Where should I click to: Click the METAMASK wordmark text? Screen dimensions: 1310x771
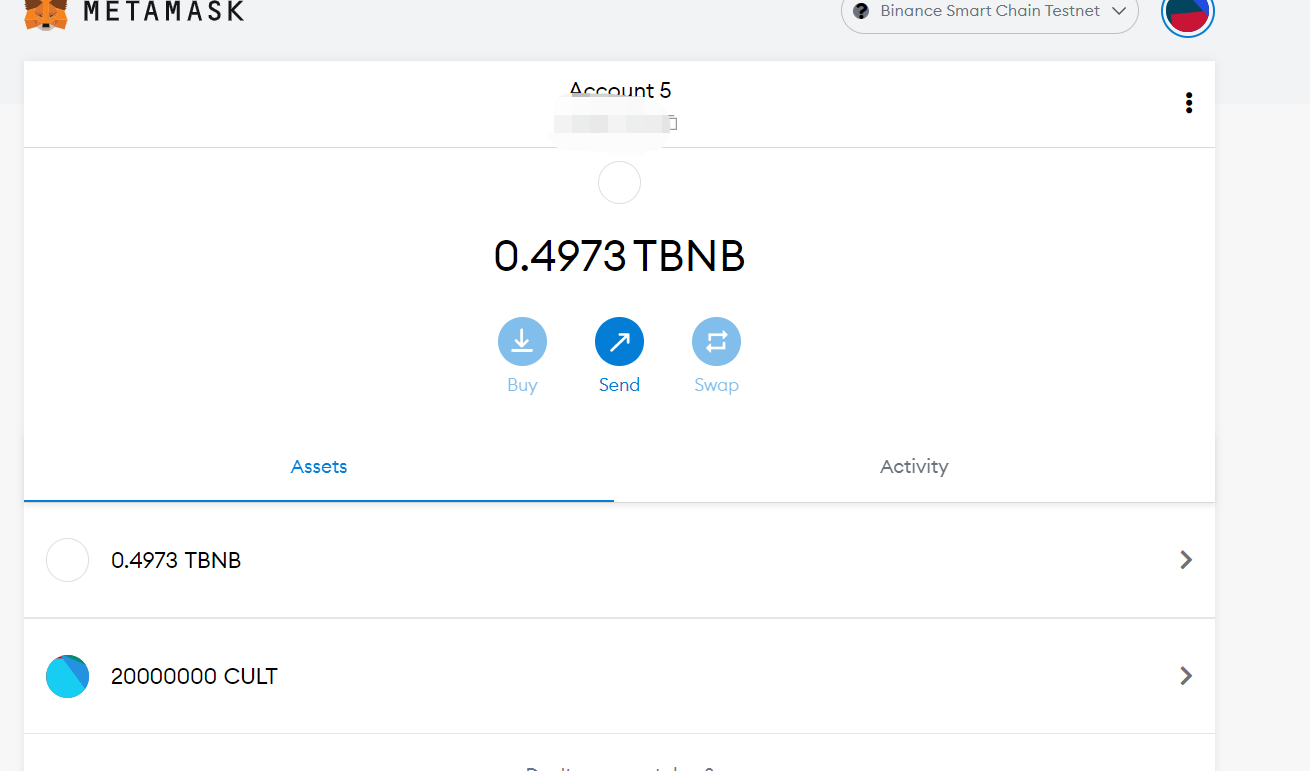(x=164, y=12)
